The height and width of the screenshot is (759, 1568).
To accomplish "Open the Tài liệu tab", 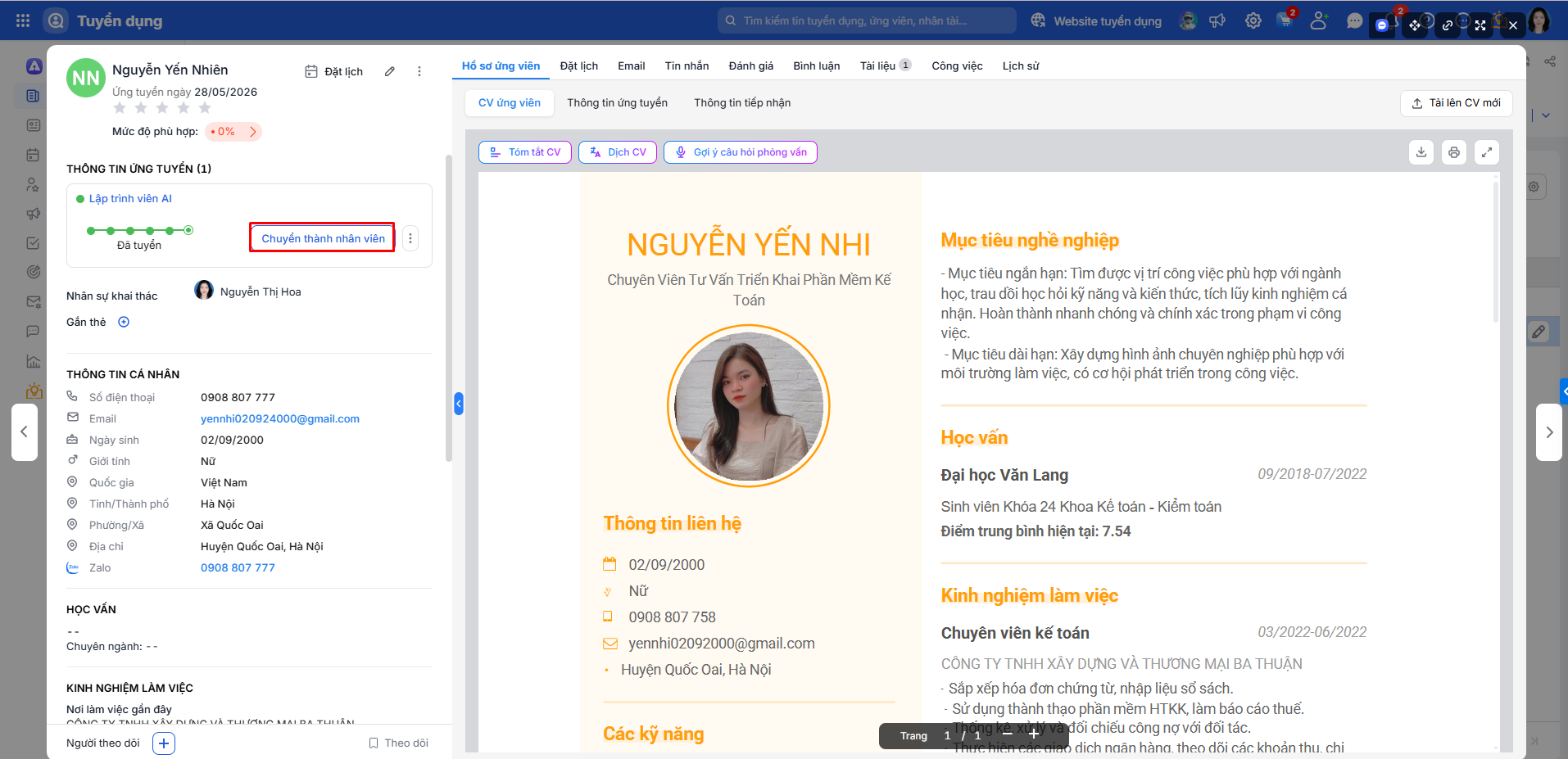I will click(x=885, y=66).
